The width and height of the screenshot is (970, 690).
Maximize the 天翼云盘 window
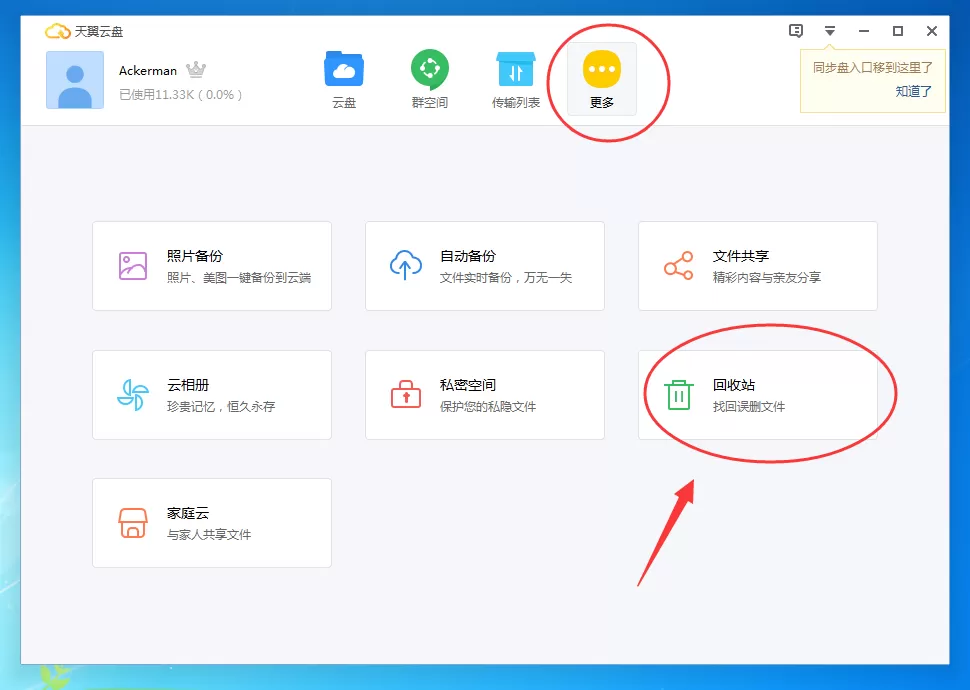898,31
